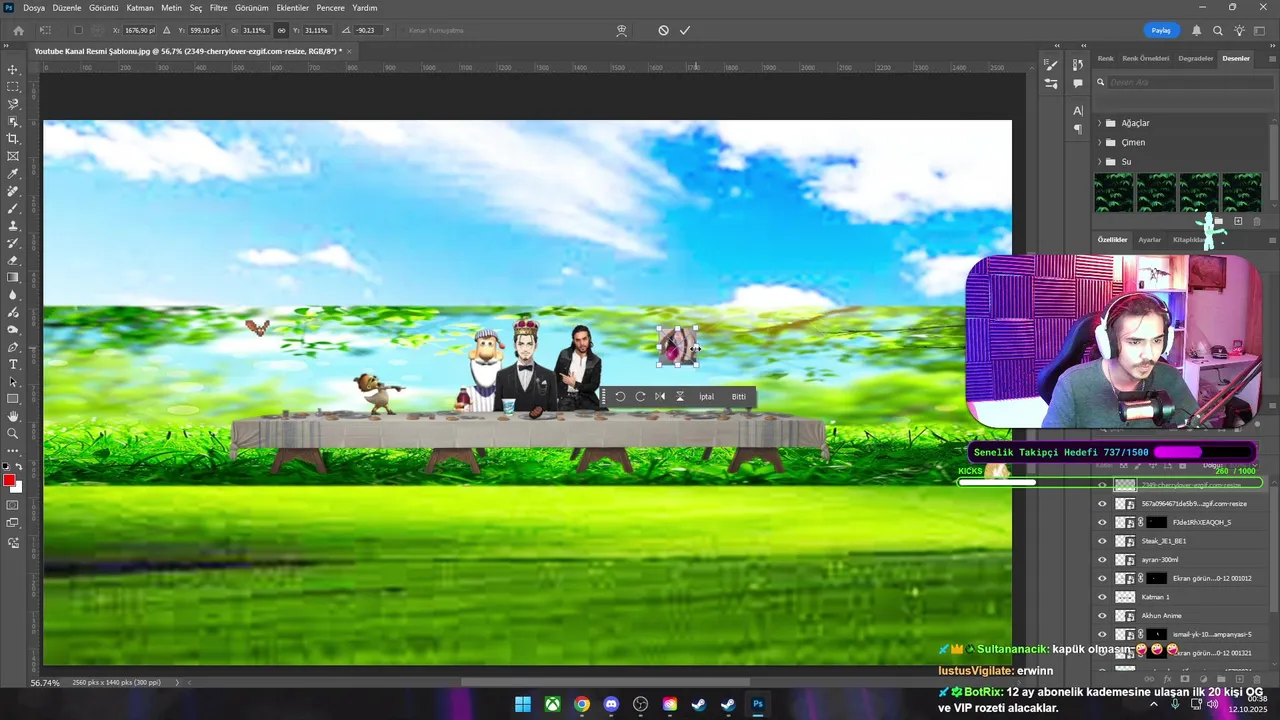Select the Lasso tool
The height and width of the screenshot is (720, 1280).
coord(13,104)
